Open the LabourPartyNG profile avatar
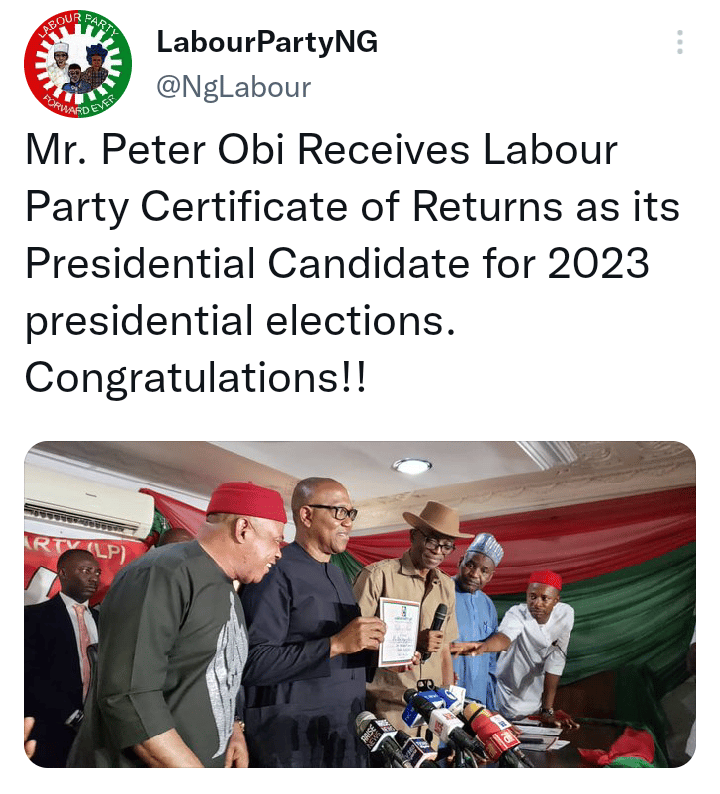720x794 pixels. pyautogui.click(x=78, y=71)
